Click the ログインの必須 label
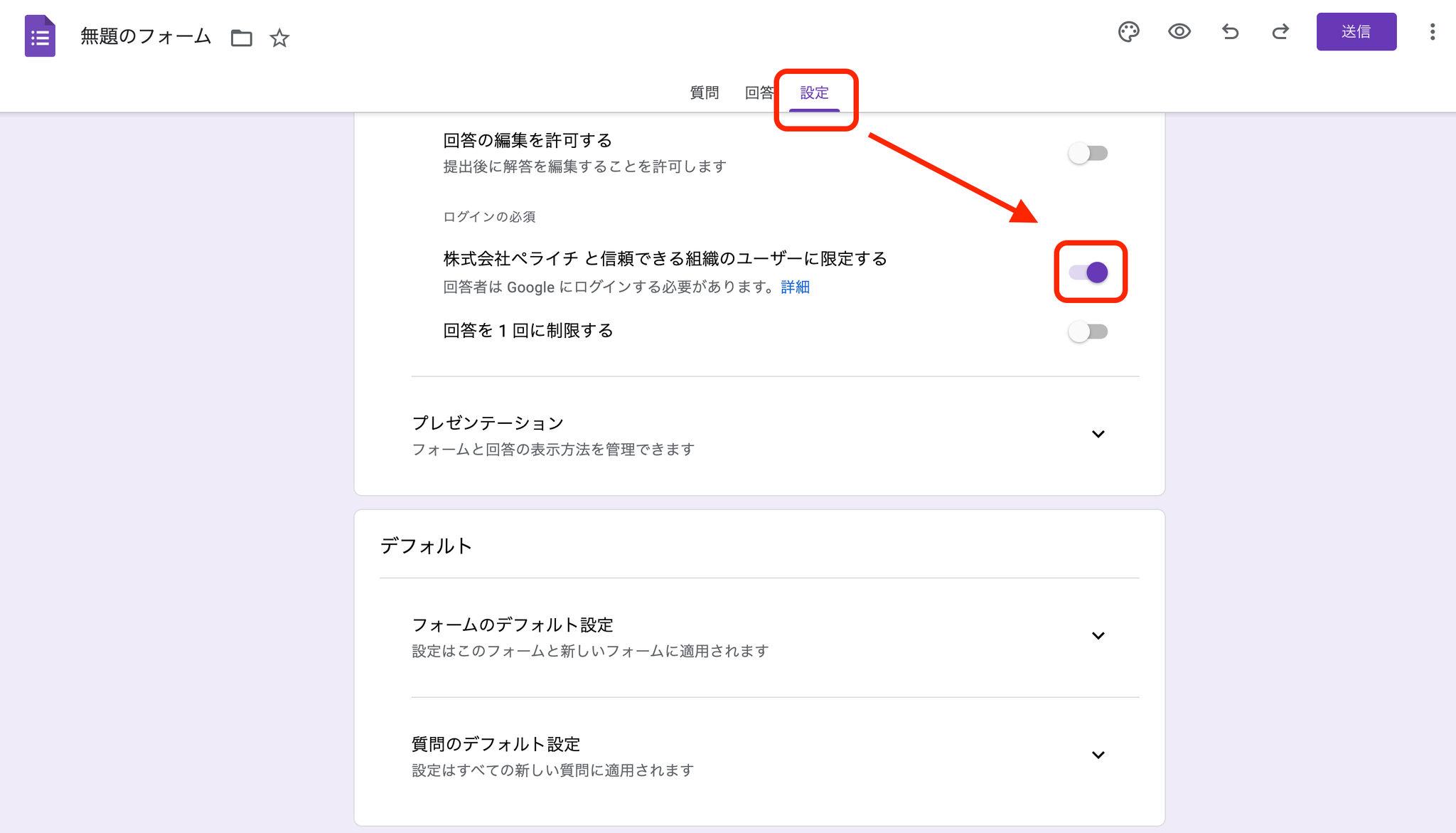Image resolution: width=1456 pixels, height=833 pixels. 489,217
